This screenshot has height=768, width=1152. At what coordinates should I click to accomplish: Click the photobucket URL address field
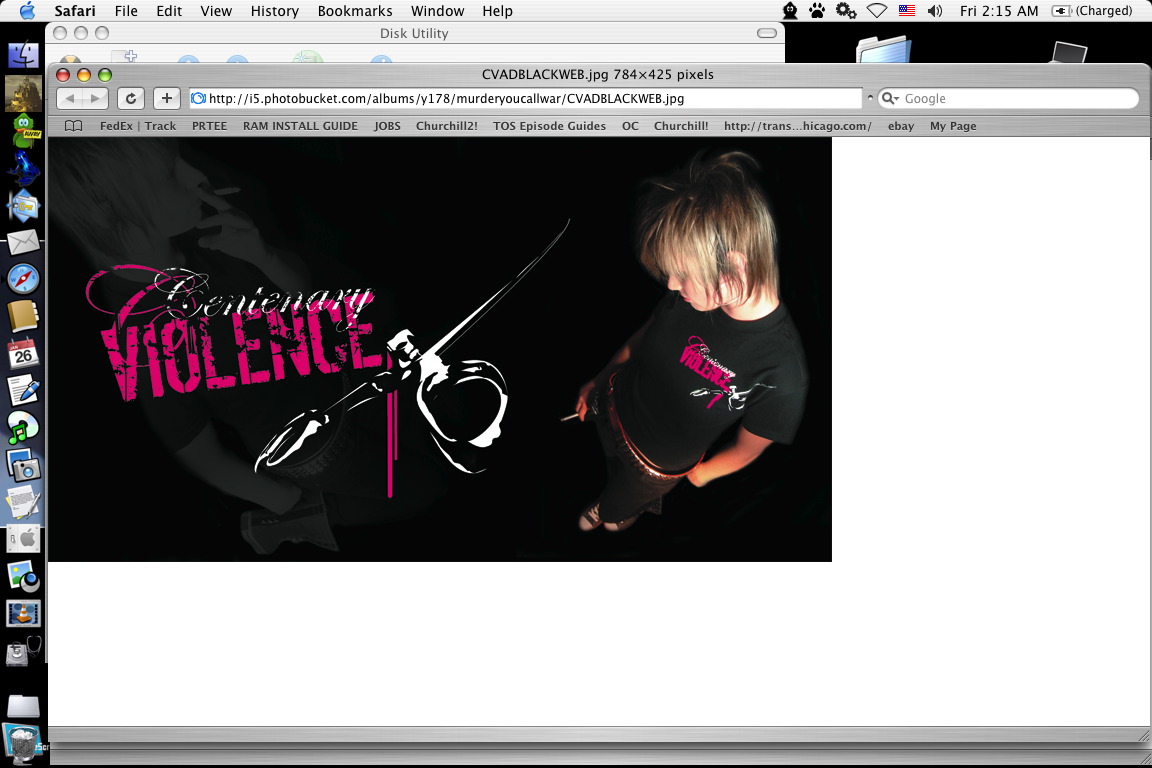tap(526, 98)
